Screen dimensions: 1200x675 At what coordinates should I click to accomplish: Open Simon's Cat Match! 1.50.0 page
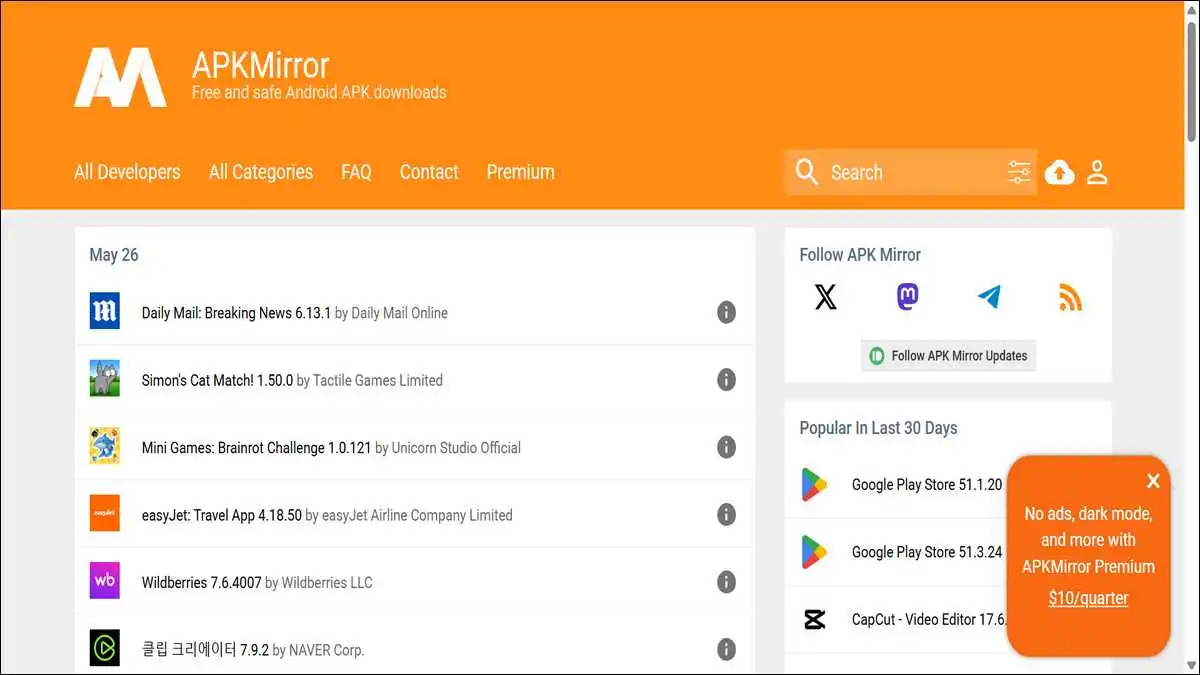(218, 380)
